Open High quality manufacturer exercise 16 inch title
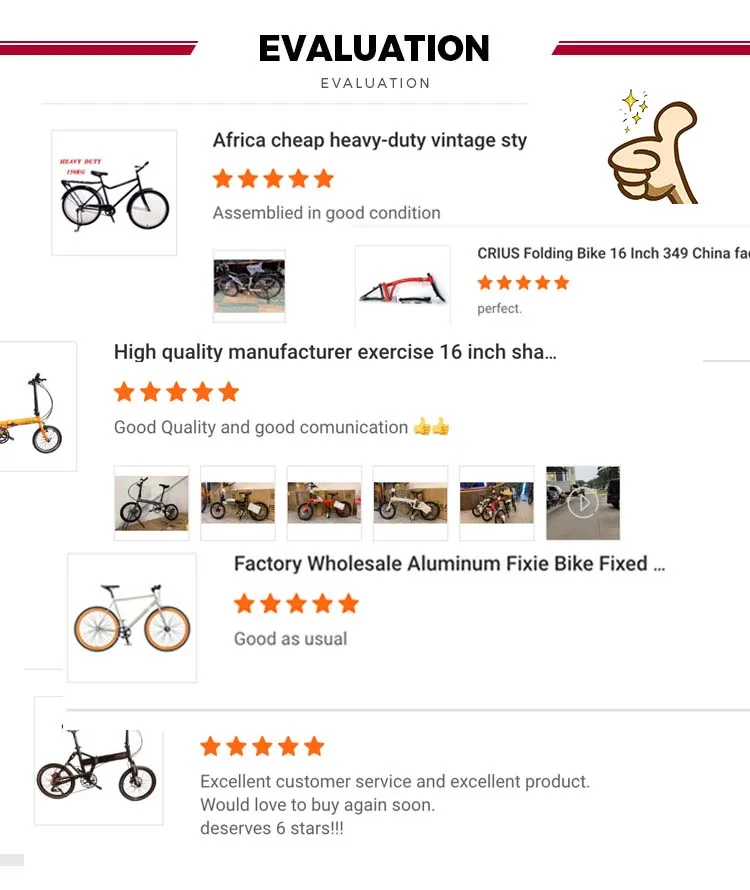Screen dimensions: 750x890 (335, 352)
